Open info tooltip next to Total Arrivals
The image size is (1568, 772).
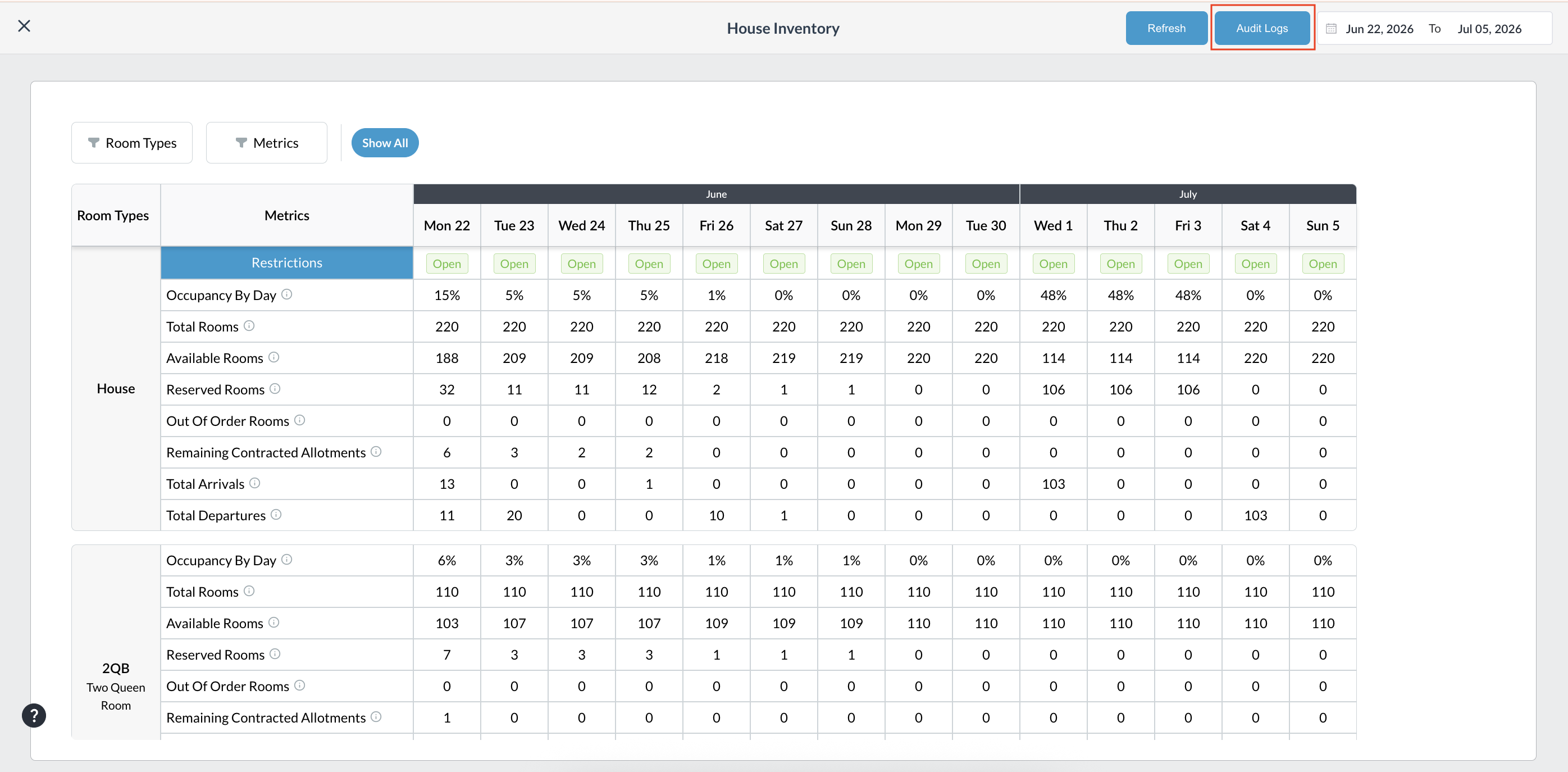tap(254, 483)
